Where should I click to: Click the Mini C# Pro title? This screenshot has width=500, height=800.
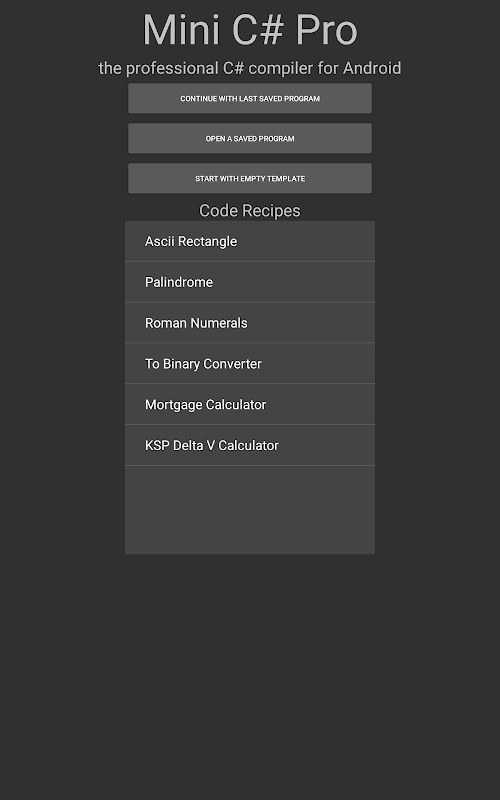coord(250,30)
